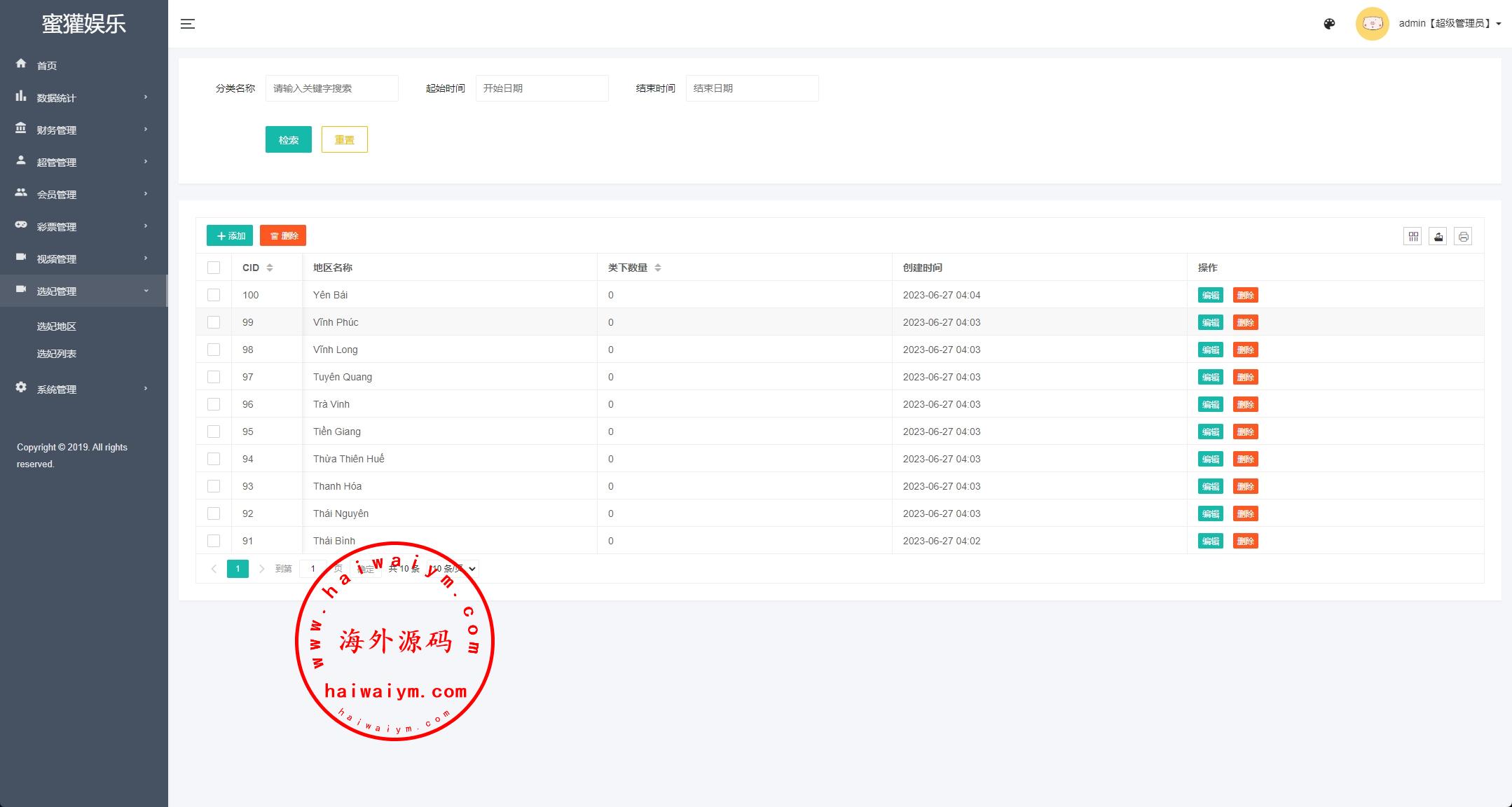The height and width of the screenshot is (807, 1512).
Task: Click the print table icon
Action: [x=1463, y=237]
